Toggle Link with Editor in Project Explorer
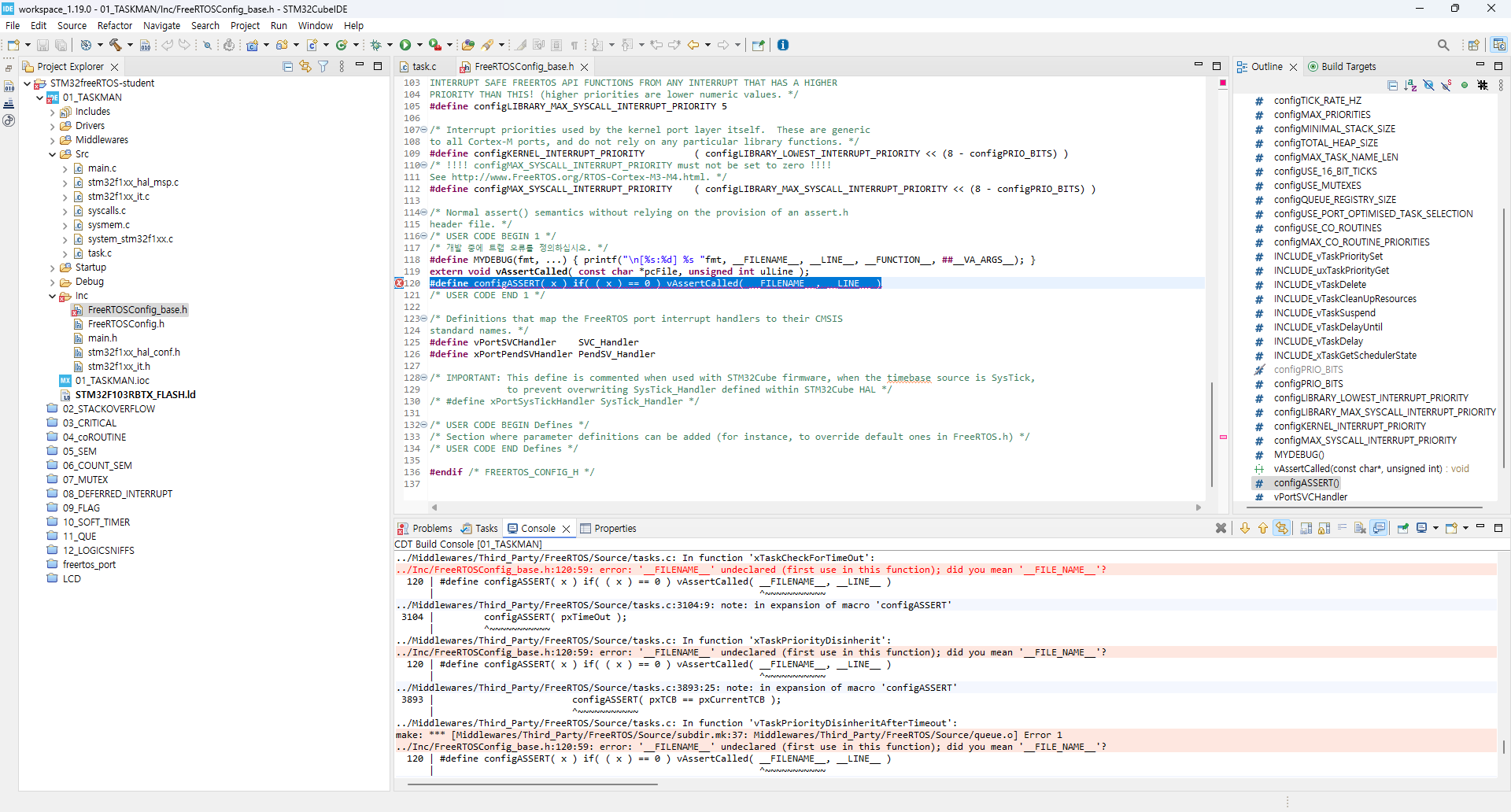 [x=305, y=67]
